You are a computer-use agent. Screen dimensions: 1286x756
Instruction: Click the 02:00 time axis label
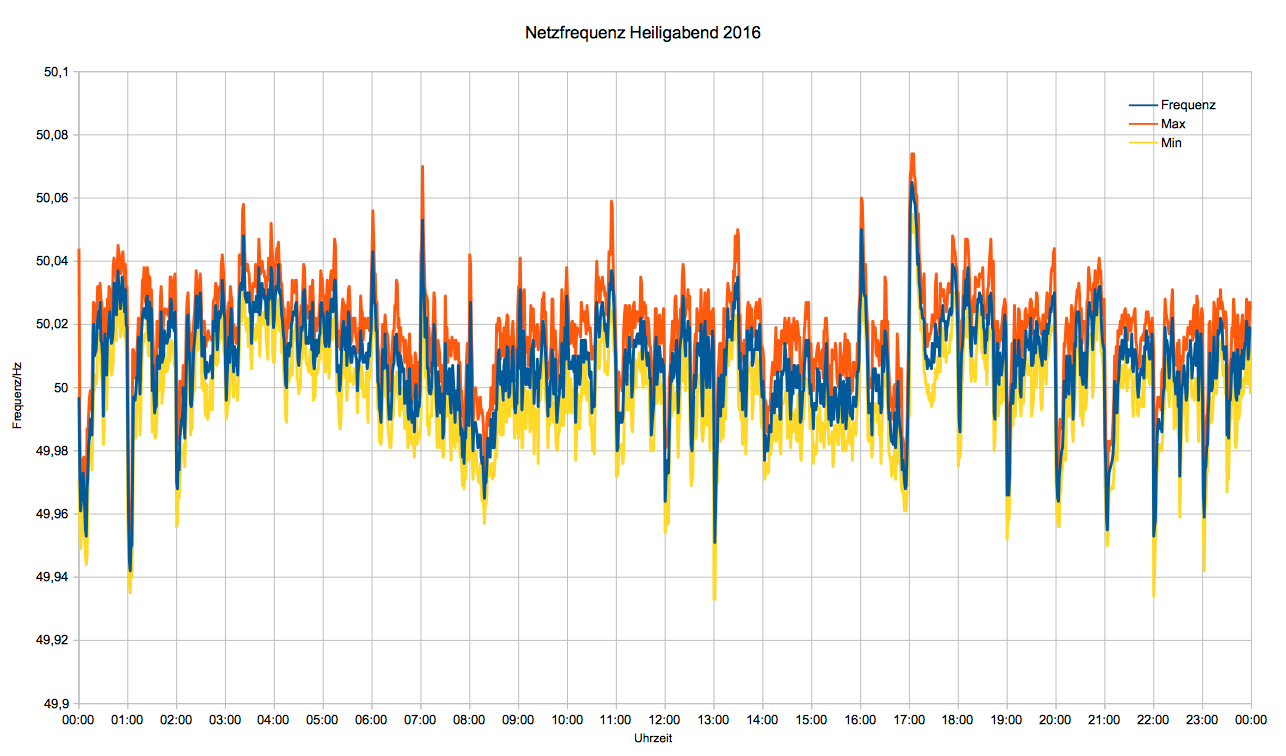click(176, 719)
